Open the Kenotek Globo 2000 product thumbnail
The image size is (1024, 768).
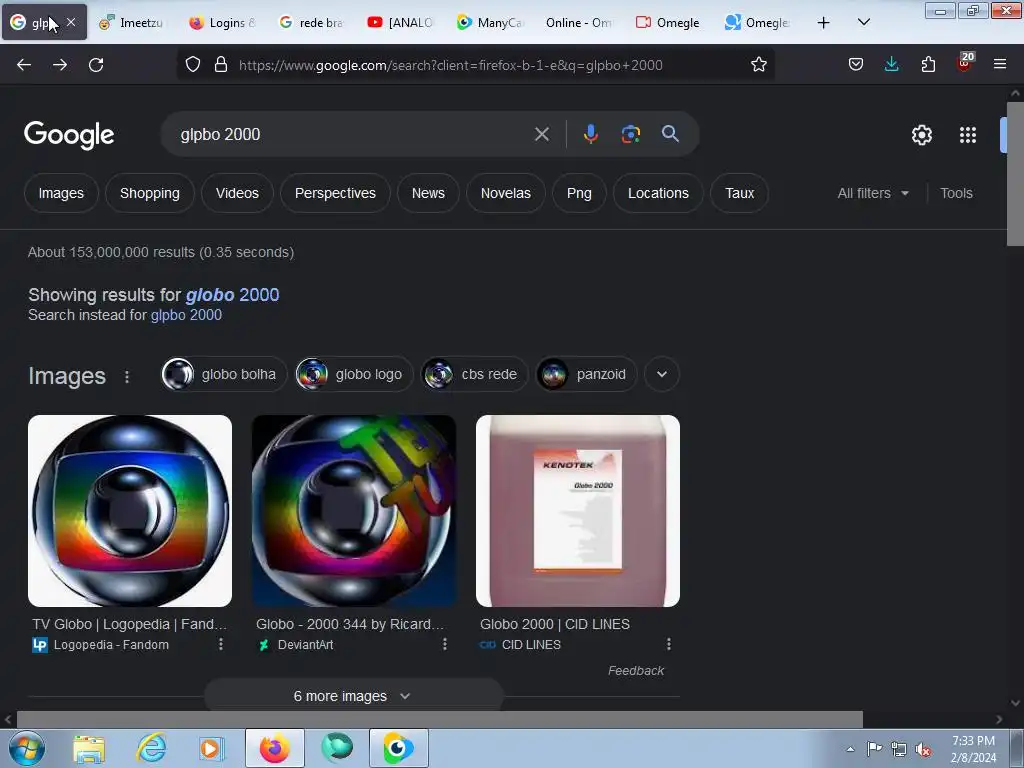pos(578,511)
